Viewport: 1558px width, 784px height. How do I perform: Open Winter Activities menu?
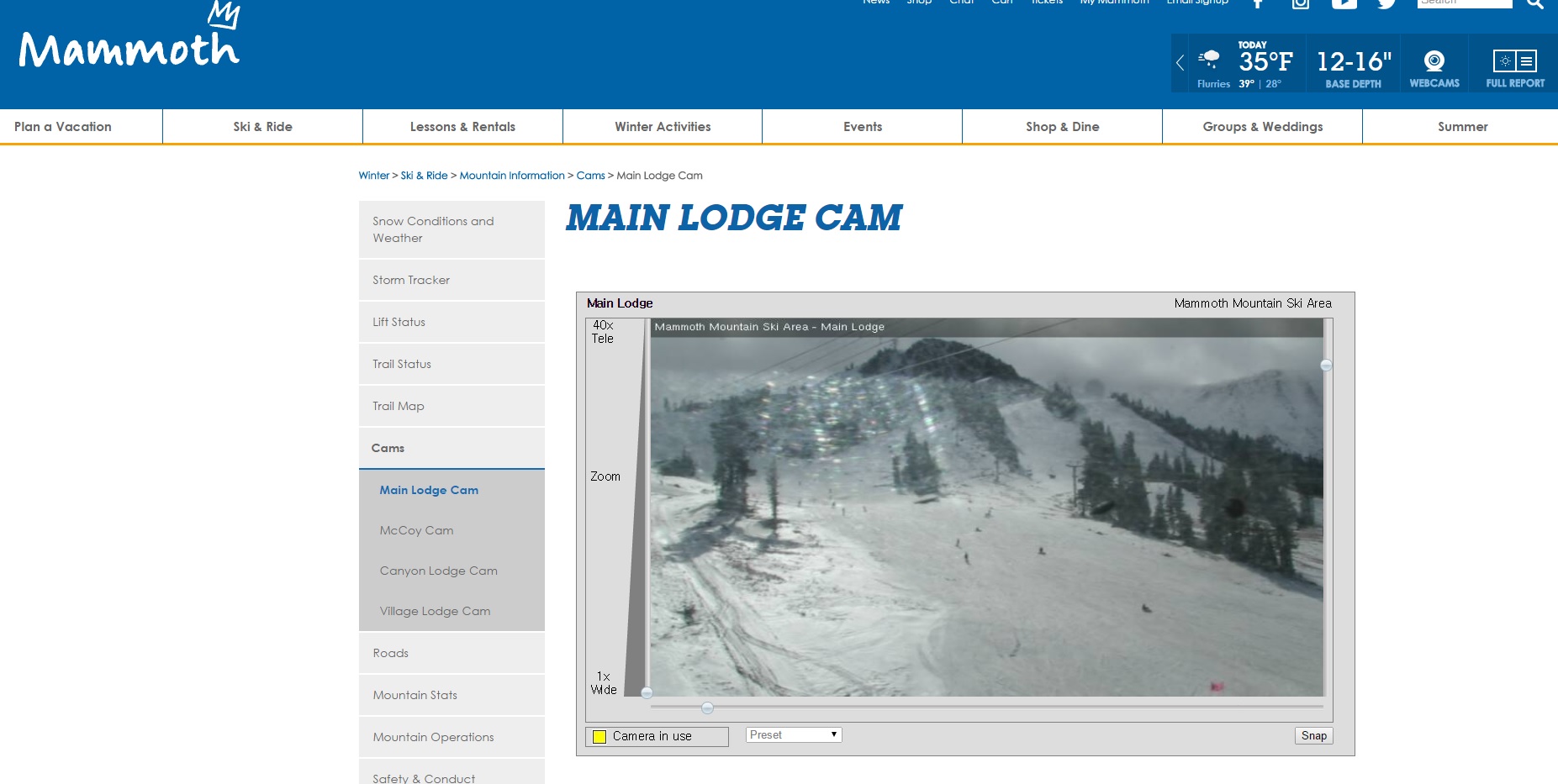[x=663, y=127]
